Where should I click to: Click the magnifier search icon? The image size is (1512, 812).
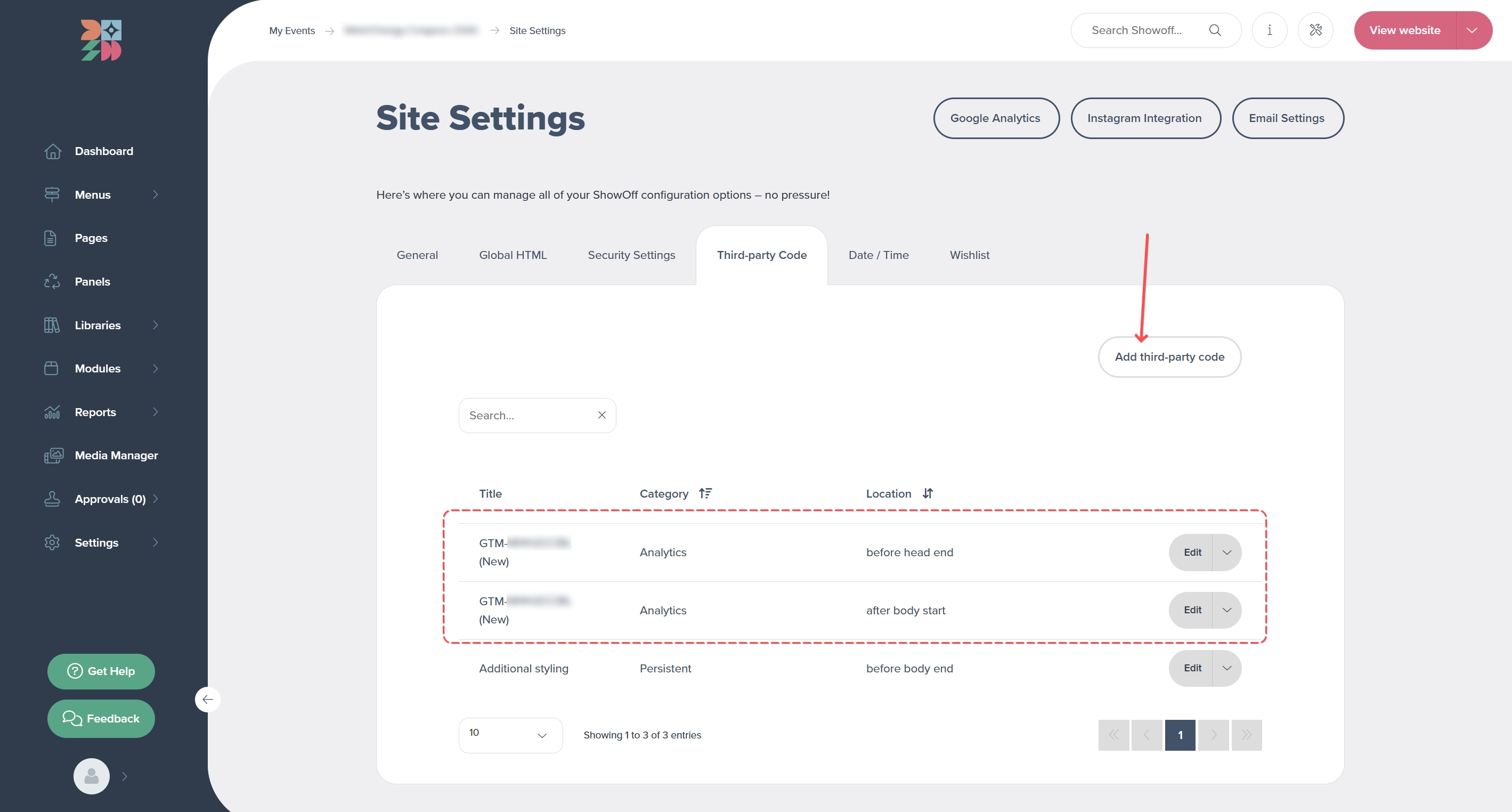pos(1215,30)
